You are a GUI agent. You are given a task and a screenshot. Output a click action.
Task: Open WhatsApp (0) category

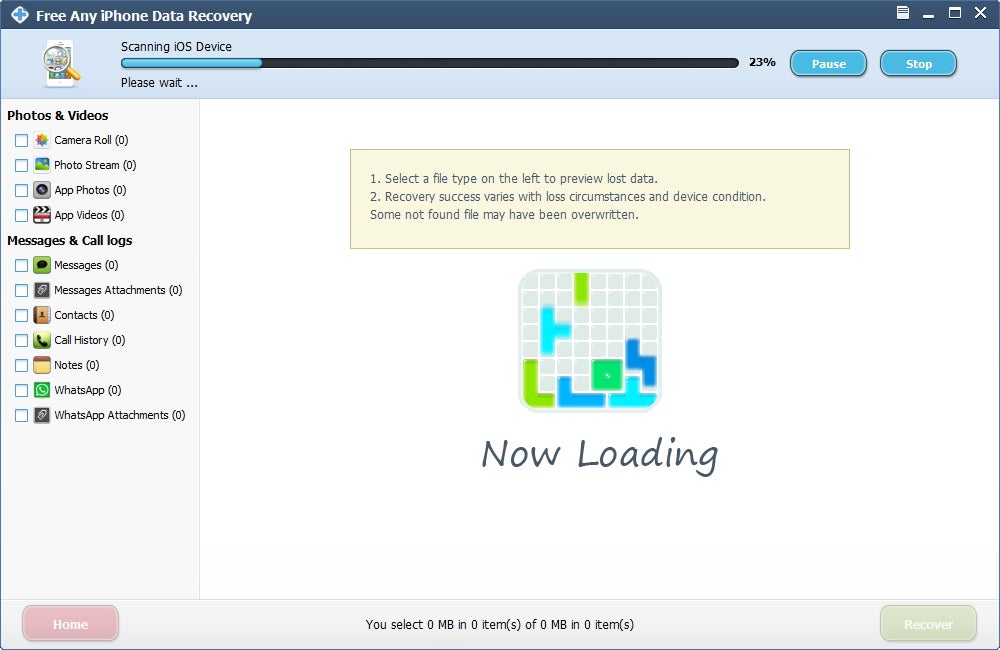[87, 390]
